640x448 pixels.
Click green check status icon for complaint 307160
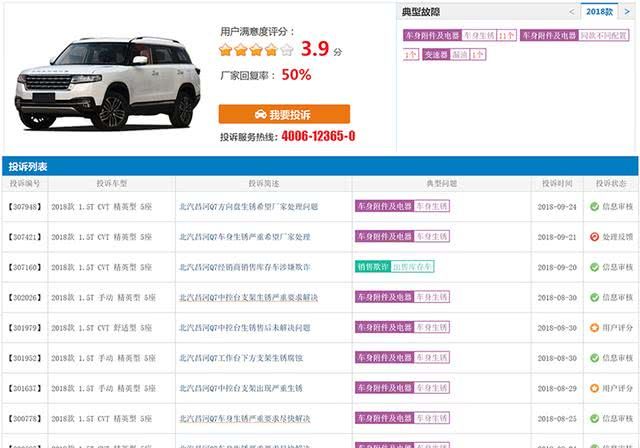point(594,267)
